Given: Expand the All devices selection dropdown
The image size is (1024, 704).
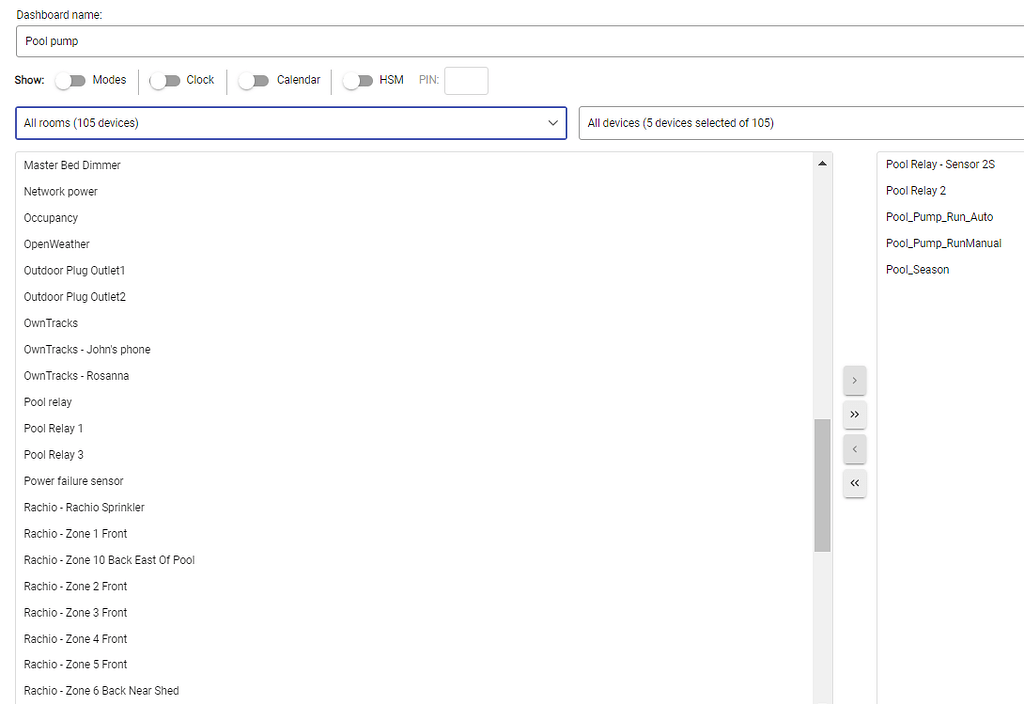Looking at the screenshot, I should pyautogui.click(x=800, y=123).
